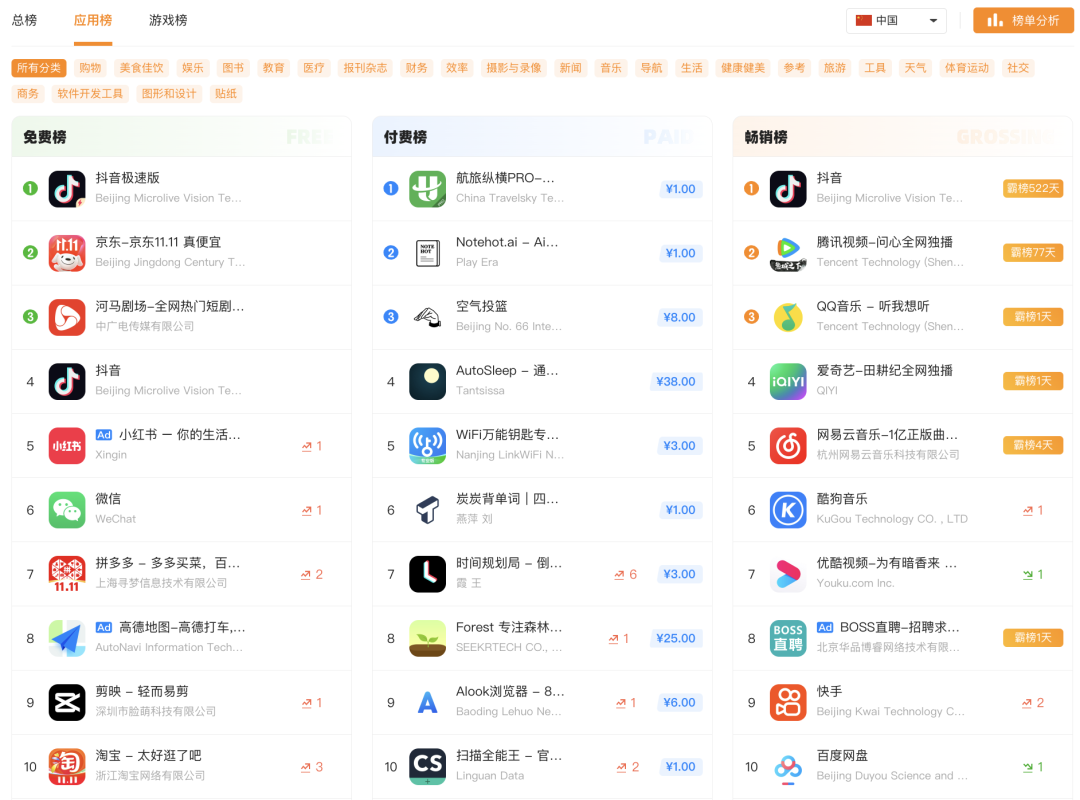Select the 应用榜 tab
This screenshot has height=800, width=1080.
coord(93,21)
